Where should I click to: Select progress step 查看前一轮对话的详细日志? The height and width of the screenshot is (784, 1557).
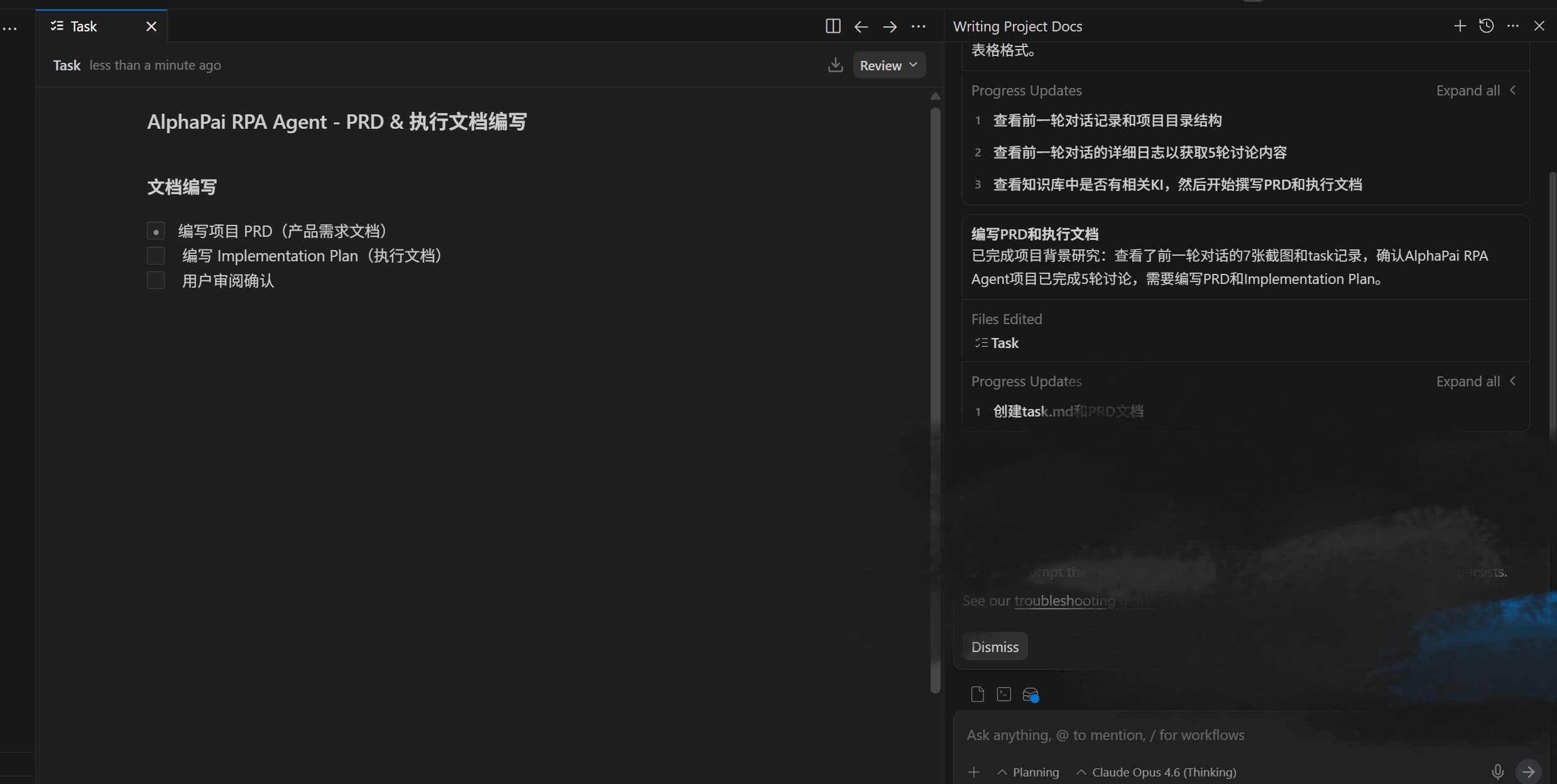point(1139,153)
